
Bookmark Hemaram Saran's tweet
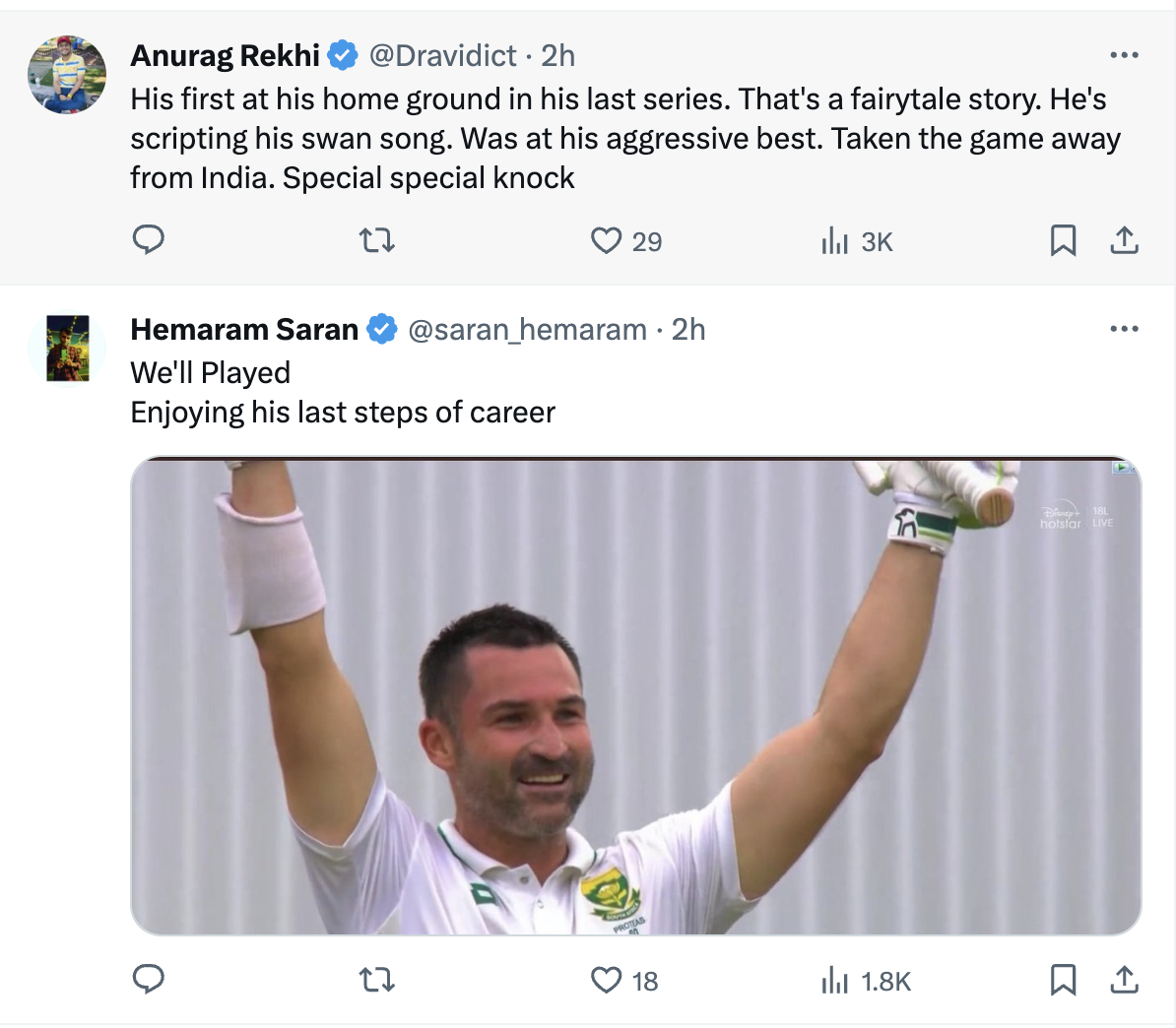[x=1063, y=980]
